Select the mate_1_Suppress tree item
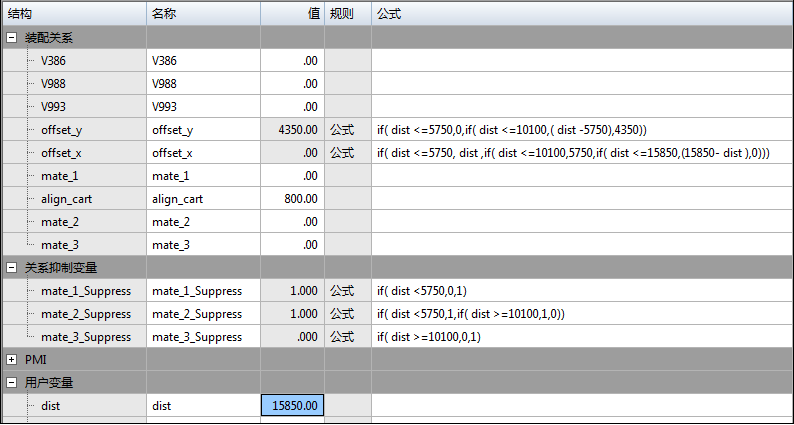794x425 pixels. coord(85,291)
